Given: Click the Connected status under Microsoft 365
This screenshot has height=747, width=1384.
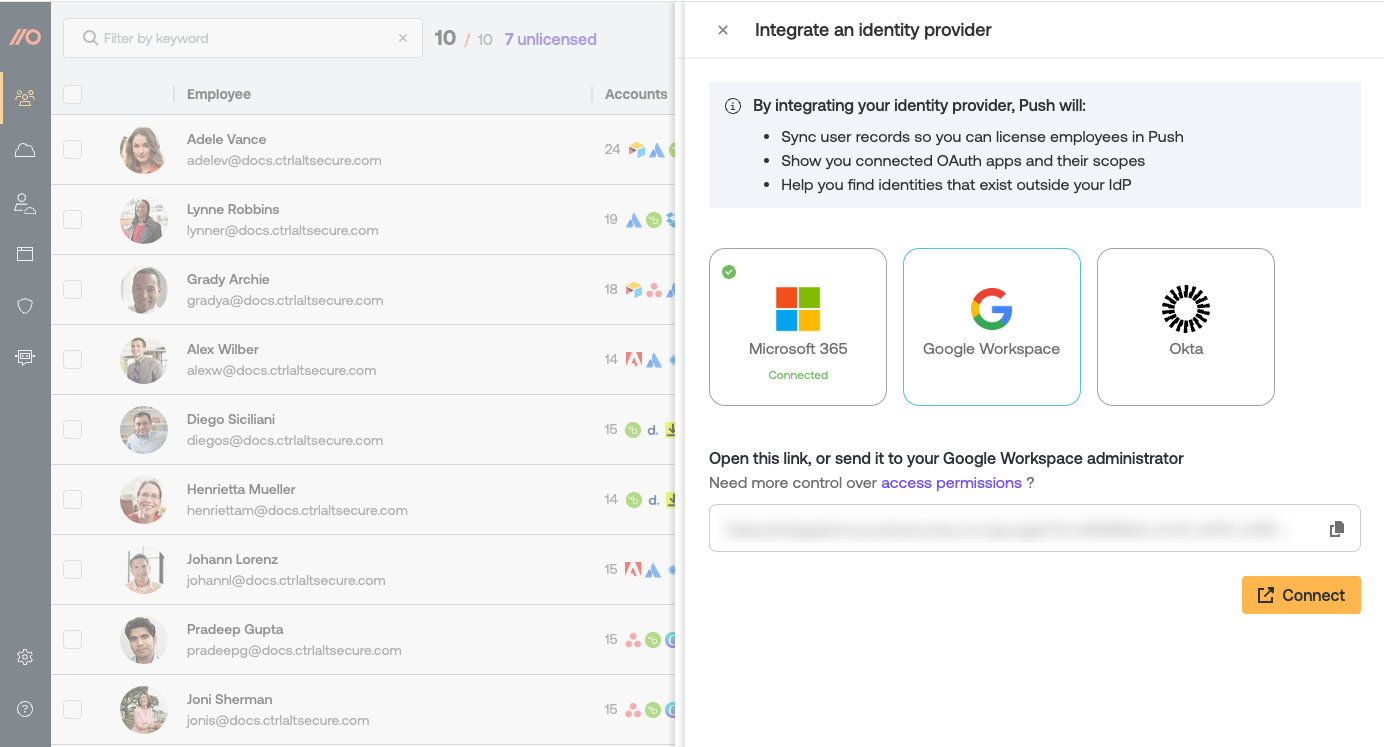Looking at the screenshot, I should tap(798, 375).
